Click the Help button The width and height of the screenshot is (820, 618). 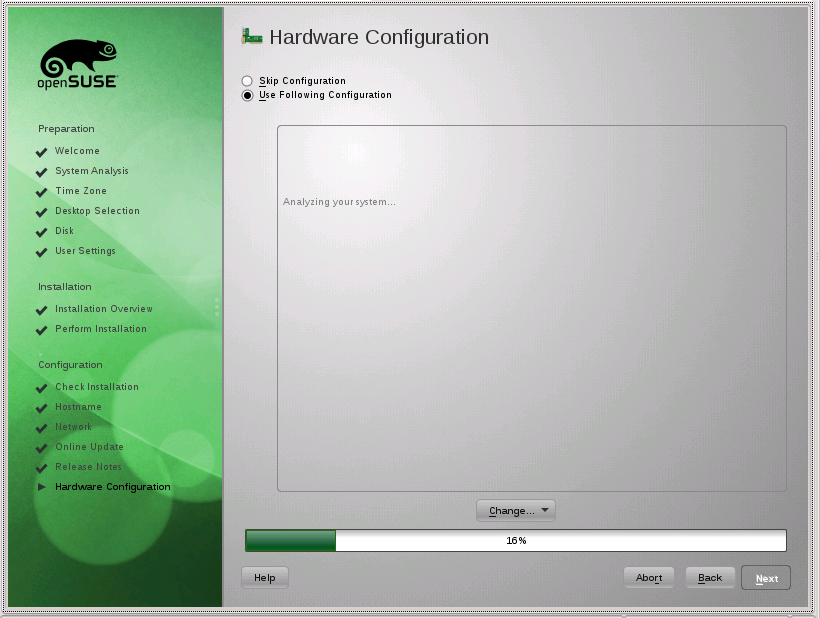(x=265, y=578)
